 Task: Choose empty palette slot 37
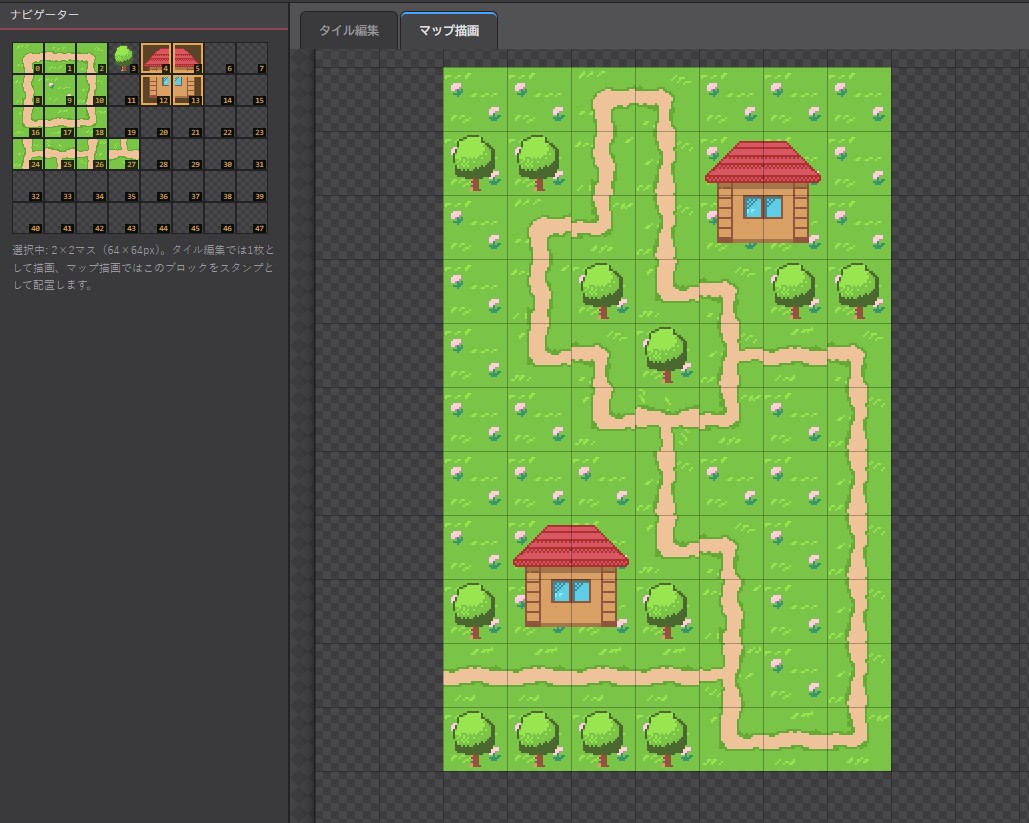[x=188, y=186]
